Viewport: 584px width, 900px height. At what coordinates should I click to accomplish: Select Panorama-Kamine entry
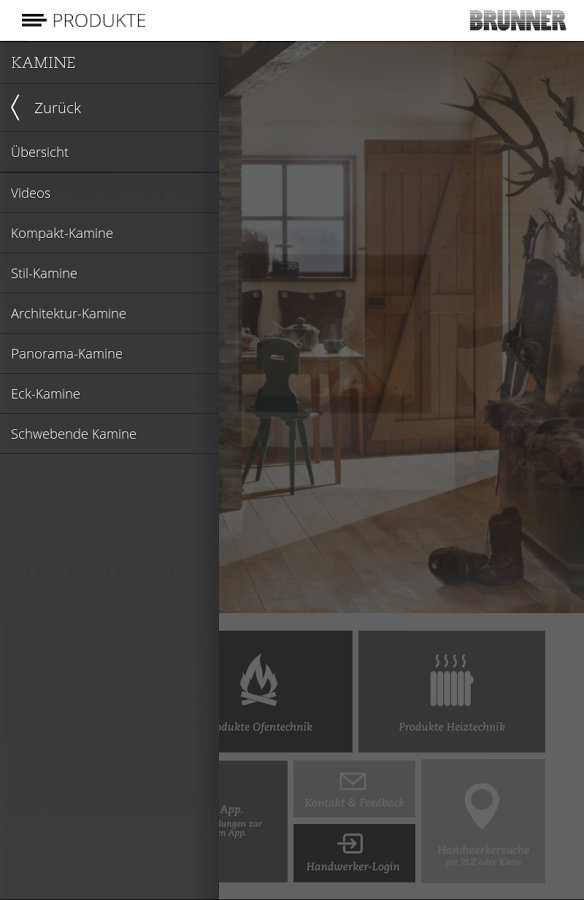[109, 354]
